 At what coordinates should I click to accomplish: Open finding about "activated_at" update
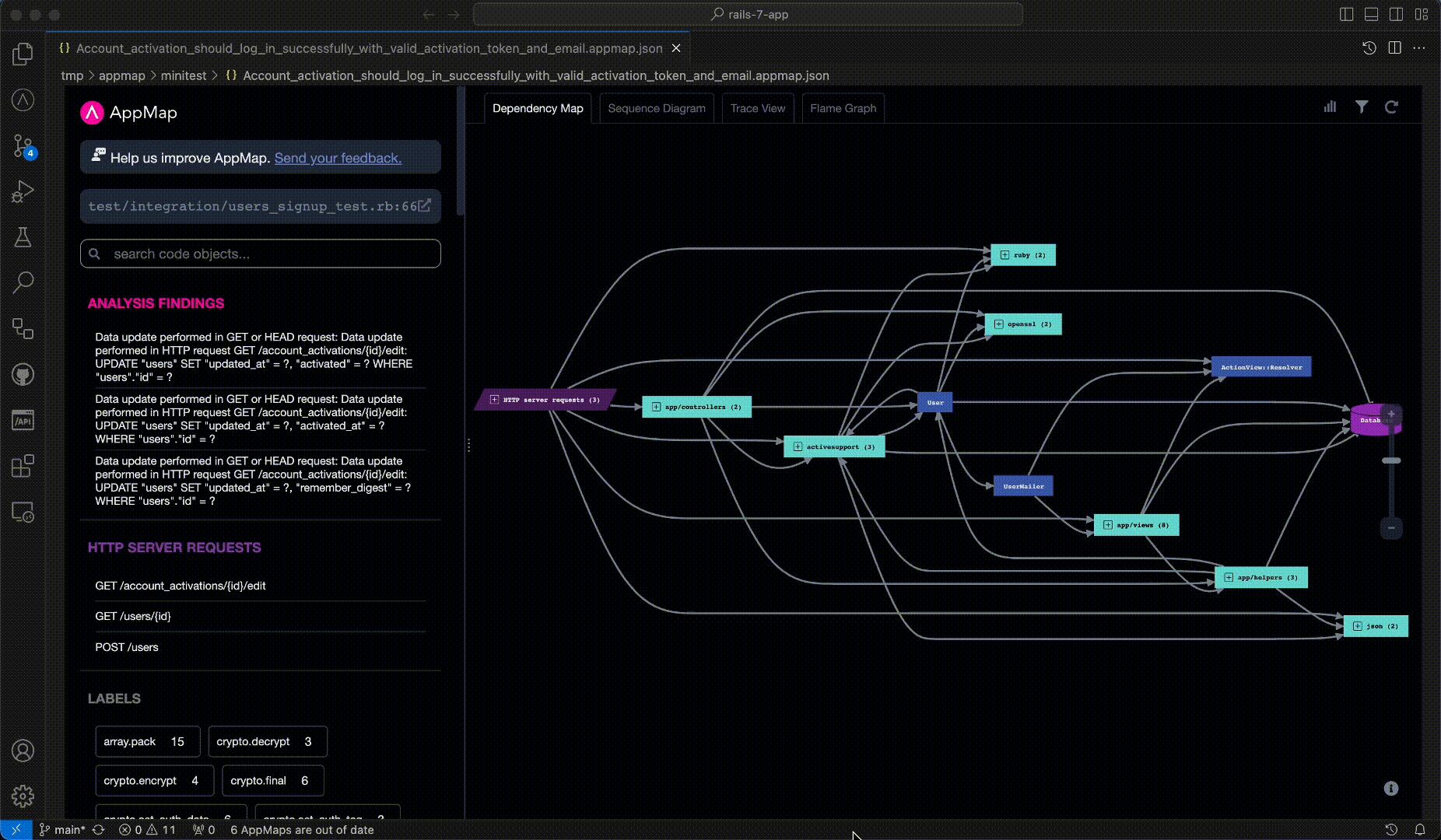pos(260,418)
